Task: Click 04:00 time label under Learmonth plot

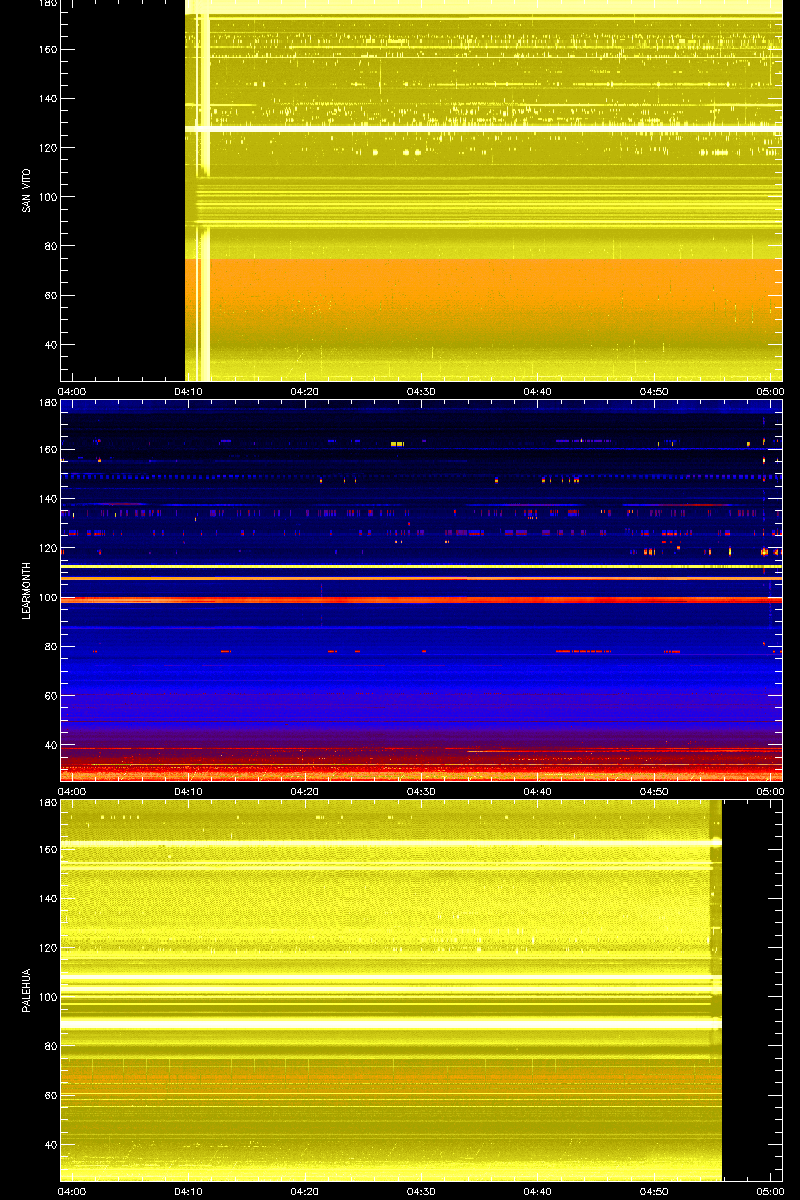Action: pos(72,791)
